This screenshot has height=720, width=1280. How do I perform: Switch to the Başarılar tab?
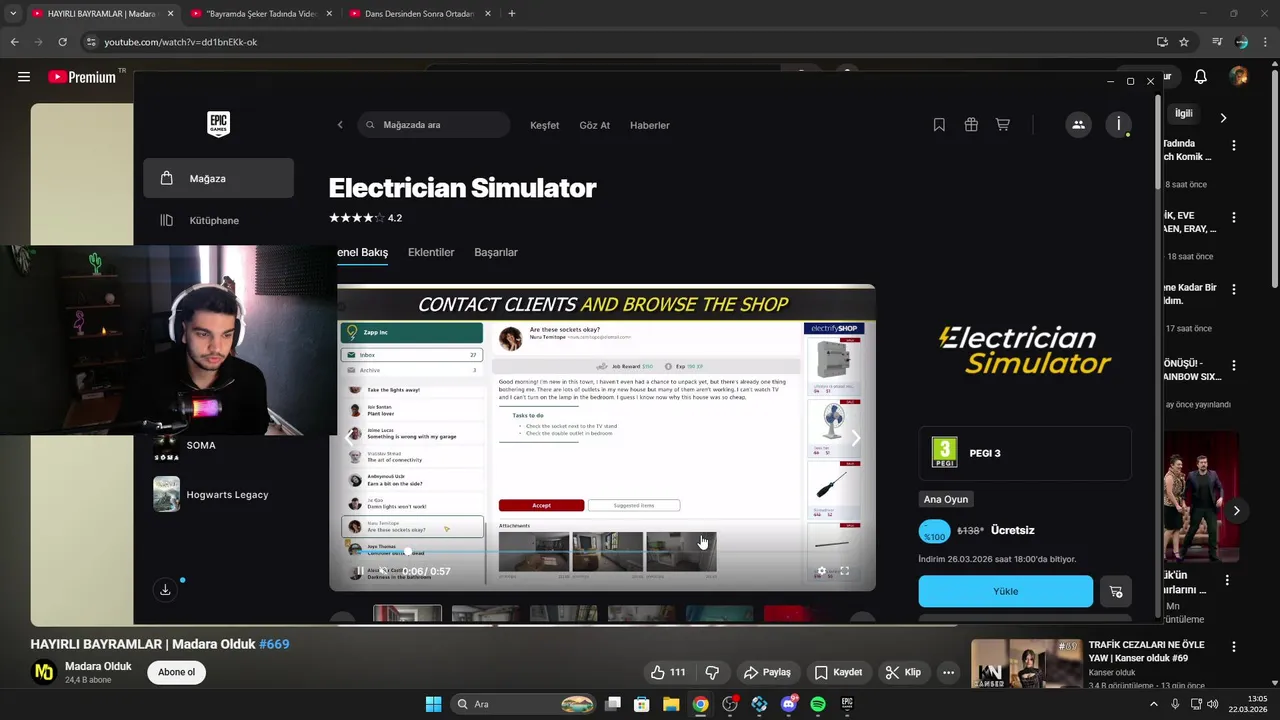point(496,252)
